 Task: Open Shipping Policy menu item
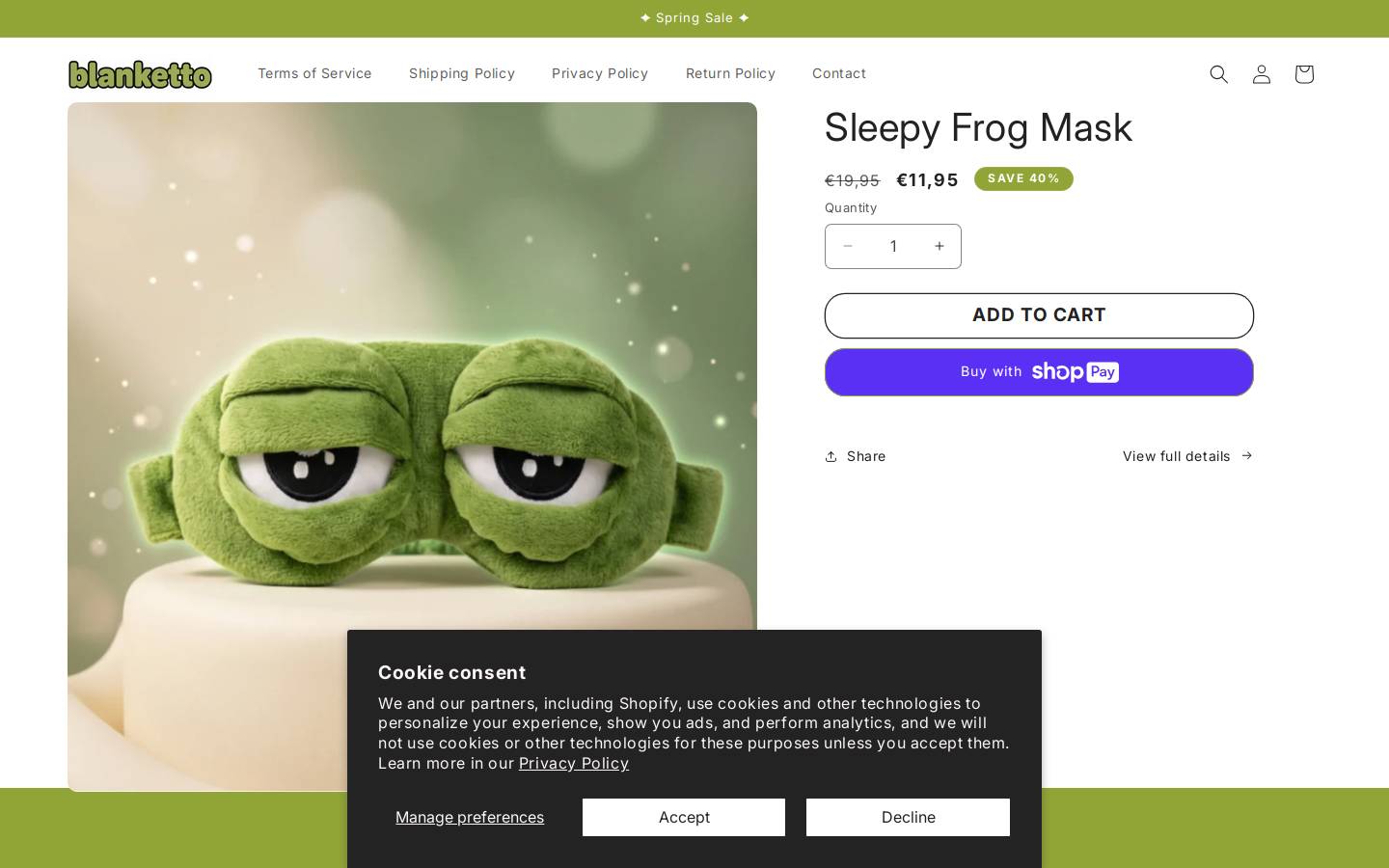[461, 73]
